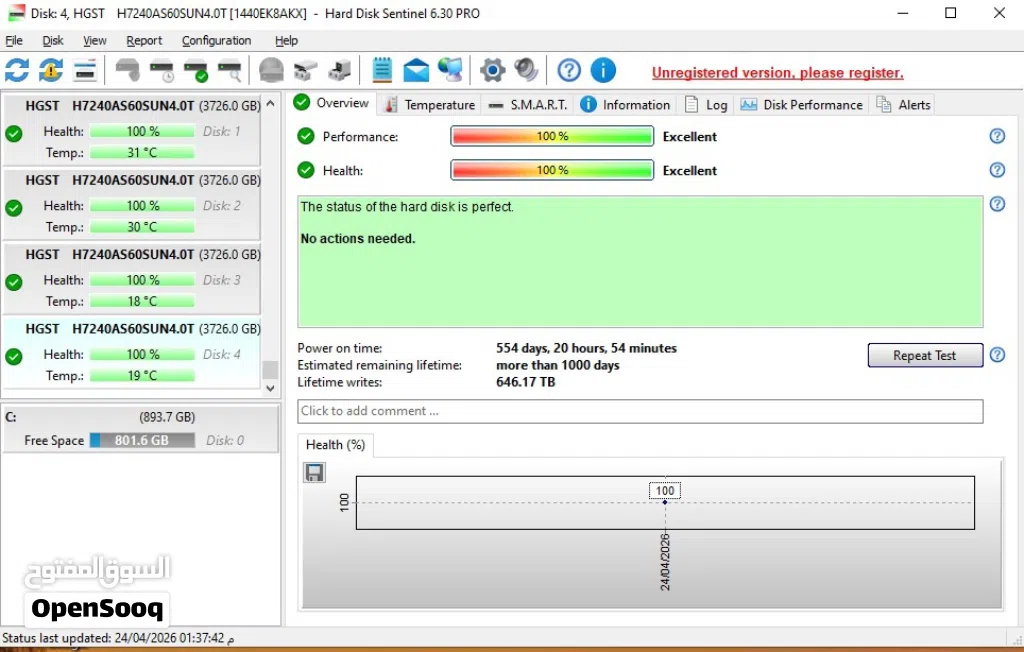
Task: Click the globe and monitor network icon
Action: tap(451, 70)
